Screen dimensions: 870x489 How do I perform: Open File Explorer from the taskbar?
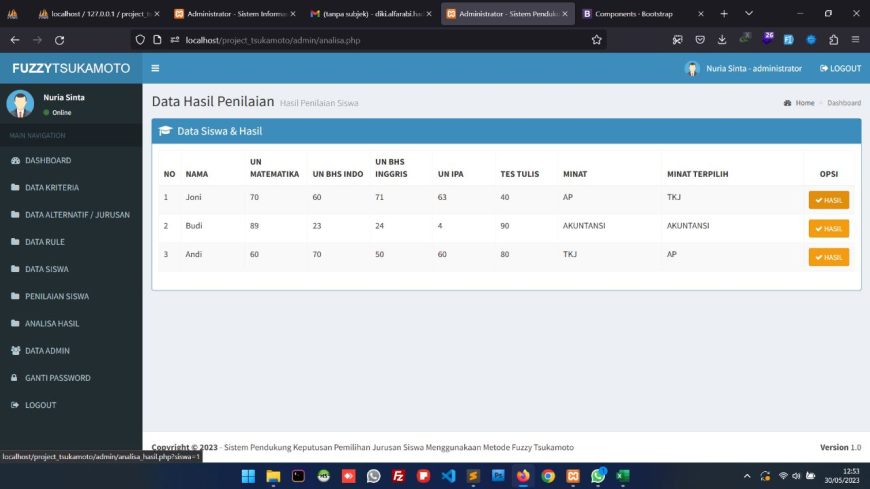click(273, 476)
